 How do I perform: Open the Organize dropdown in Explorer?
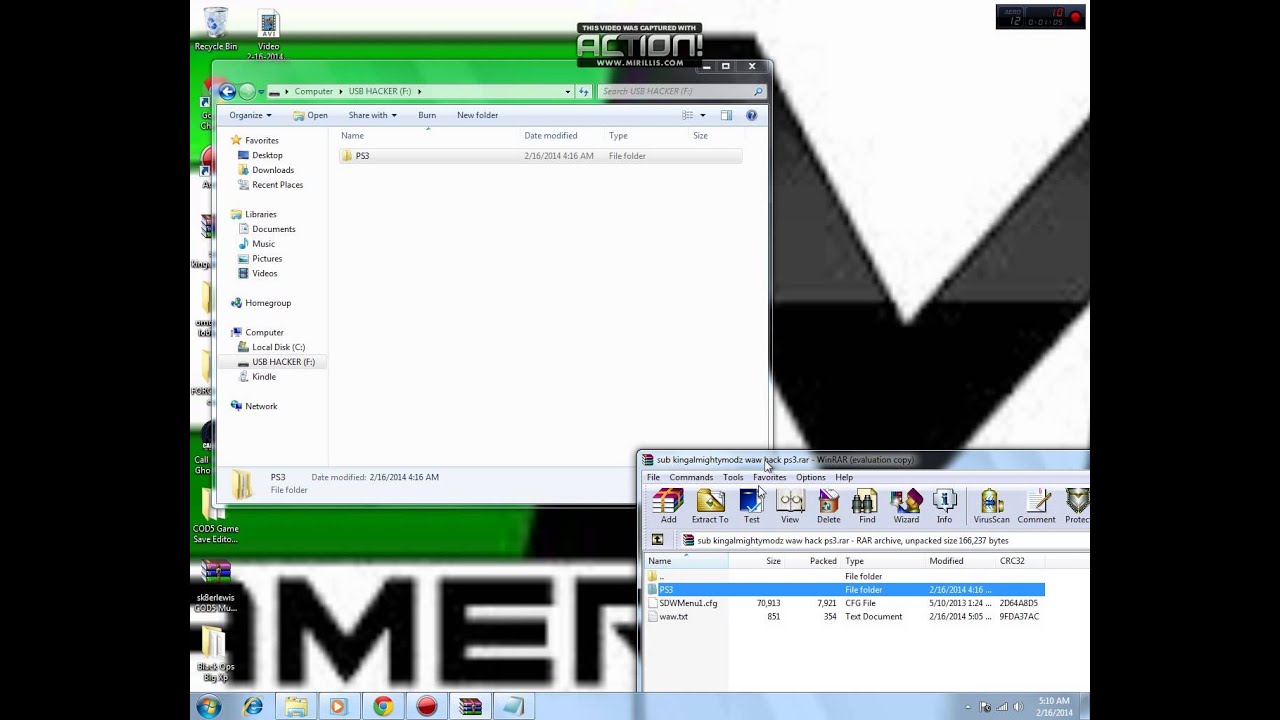click(x=250, y=115)
